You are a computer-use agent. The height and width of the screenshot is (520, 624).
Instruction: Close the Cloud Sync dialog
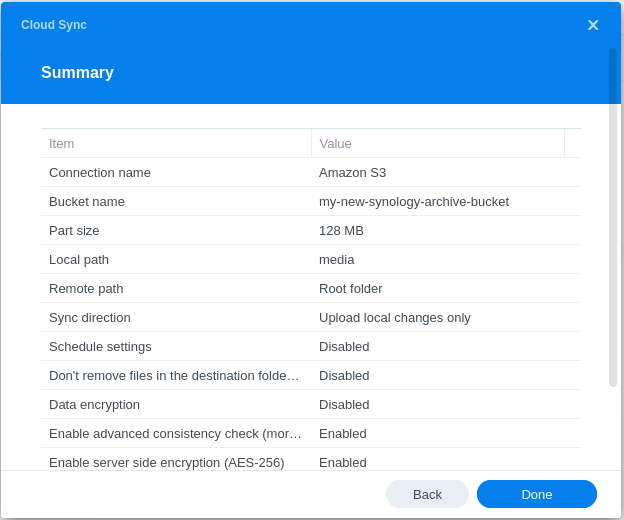click(x=593, y=25)
